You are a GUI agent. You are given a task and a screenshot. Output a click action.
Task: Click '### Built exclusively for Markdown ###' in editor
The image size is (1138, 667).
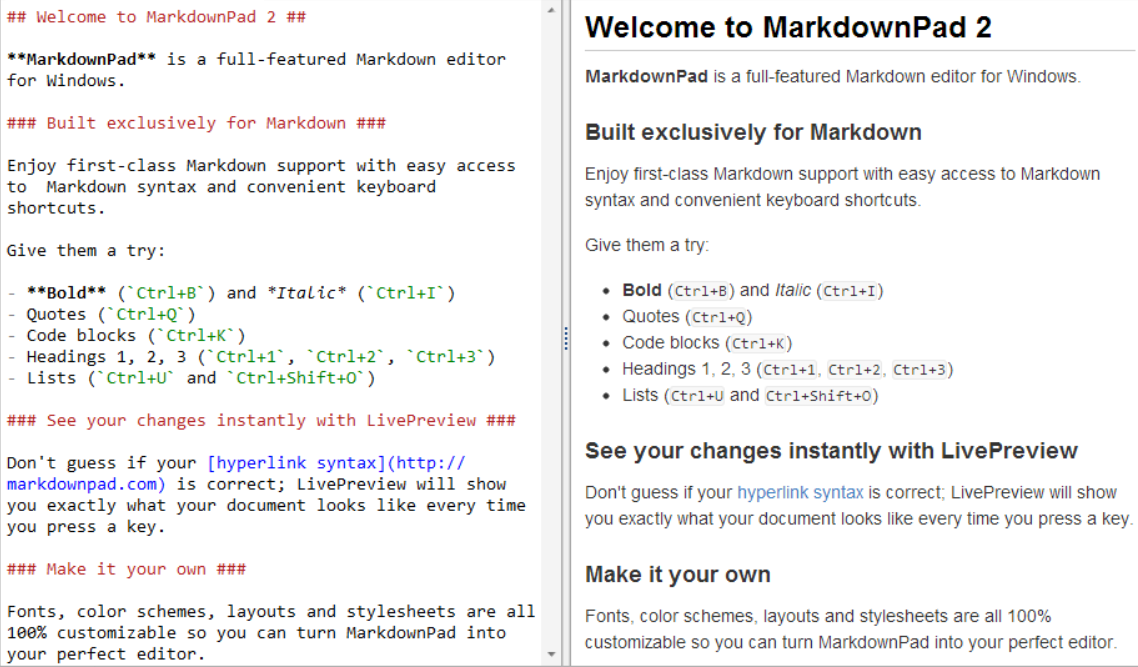click(196, 123)
